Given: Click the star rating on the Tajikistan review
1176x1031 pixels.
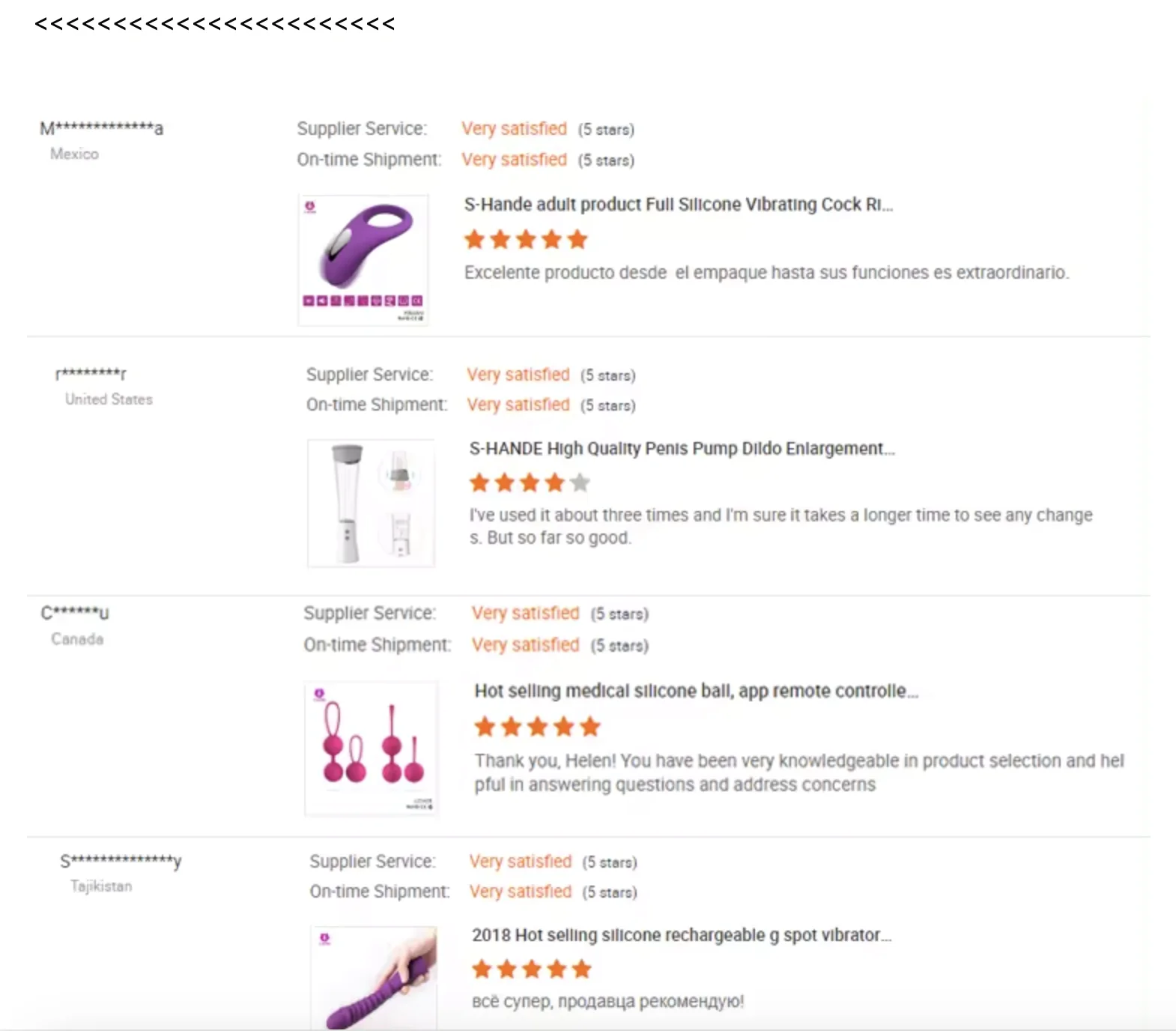Looking at the screenshot, I should [x=532, y=970].
